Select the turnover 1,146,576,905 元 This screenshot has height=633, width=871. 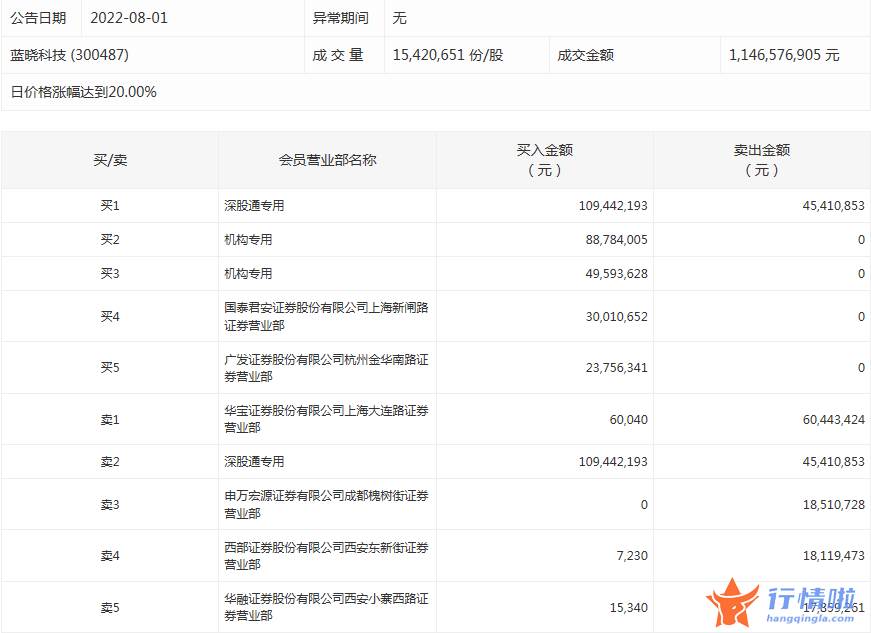tap(784, 55)
